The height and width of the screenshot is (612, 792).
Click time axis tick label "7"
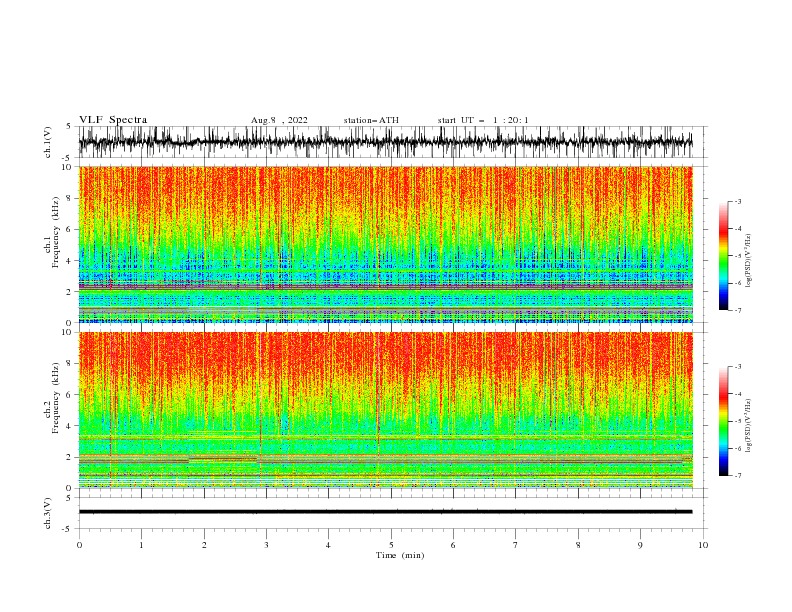tap(516, 545)
